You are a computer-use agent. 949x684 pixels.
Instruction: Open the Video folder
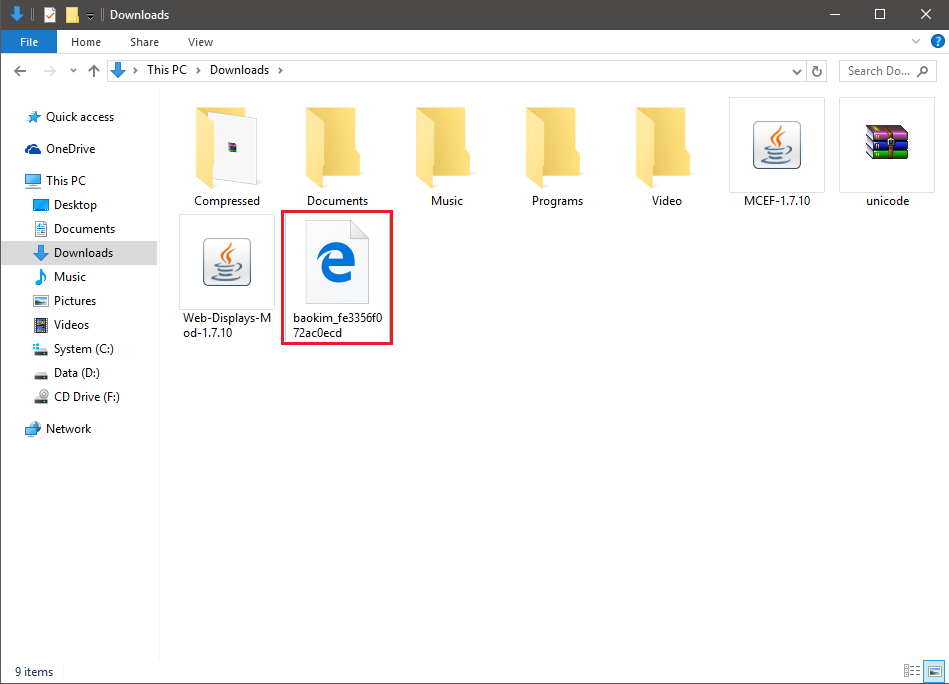pyautogui.click(x=666, y=154)
